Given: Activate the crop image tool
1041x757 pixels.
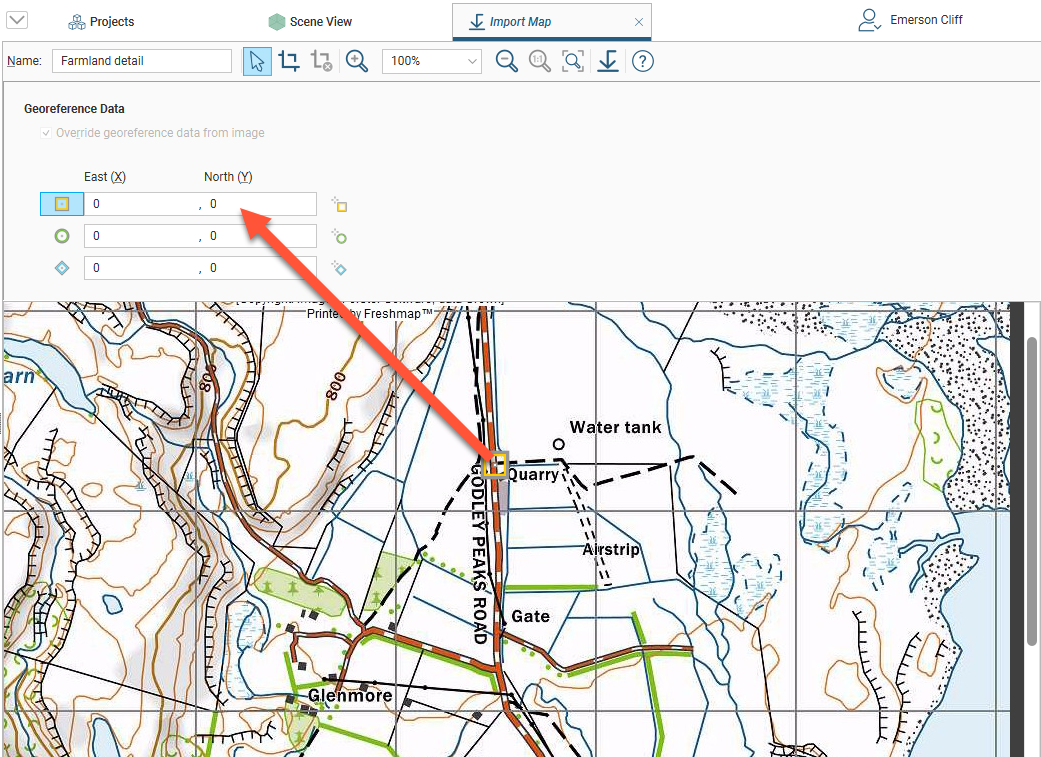Looking at the screenshot, I should pos(289,61).
